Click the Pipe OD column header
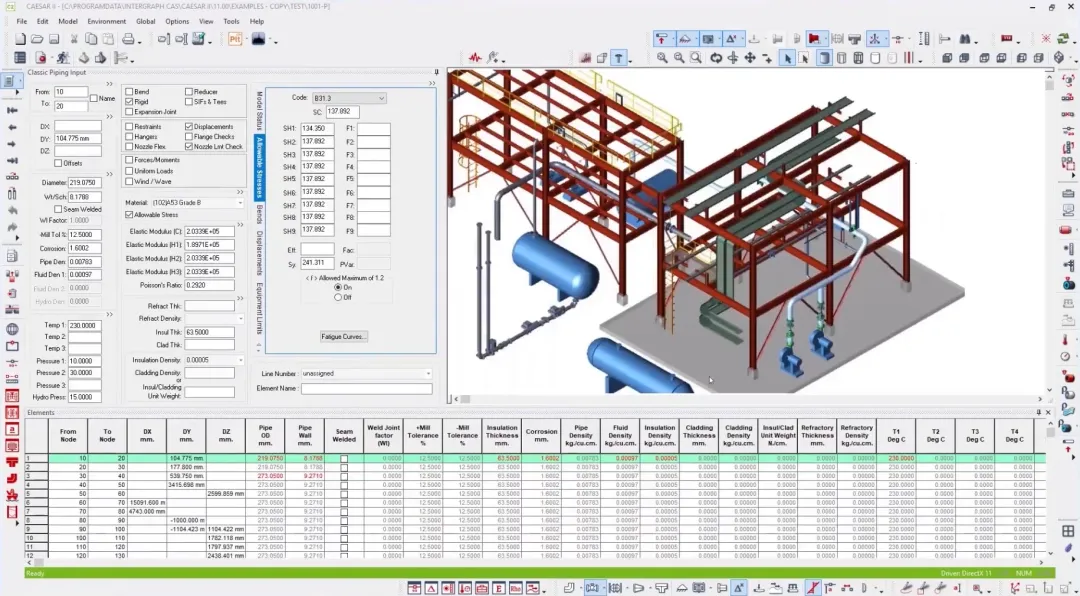Image resolution: width=1080 pixels, height=596 pixels. click(265, 435)
